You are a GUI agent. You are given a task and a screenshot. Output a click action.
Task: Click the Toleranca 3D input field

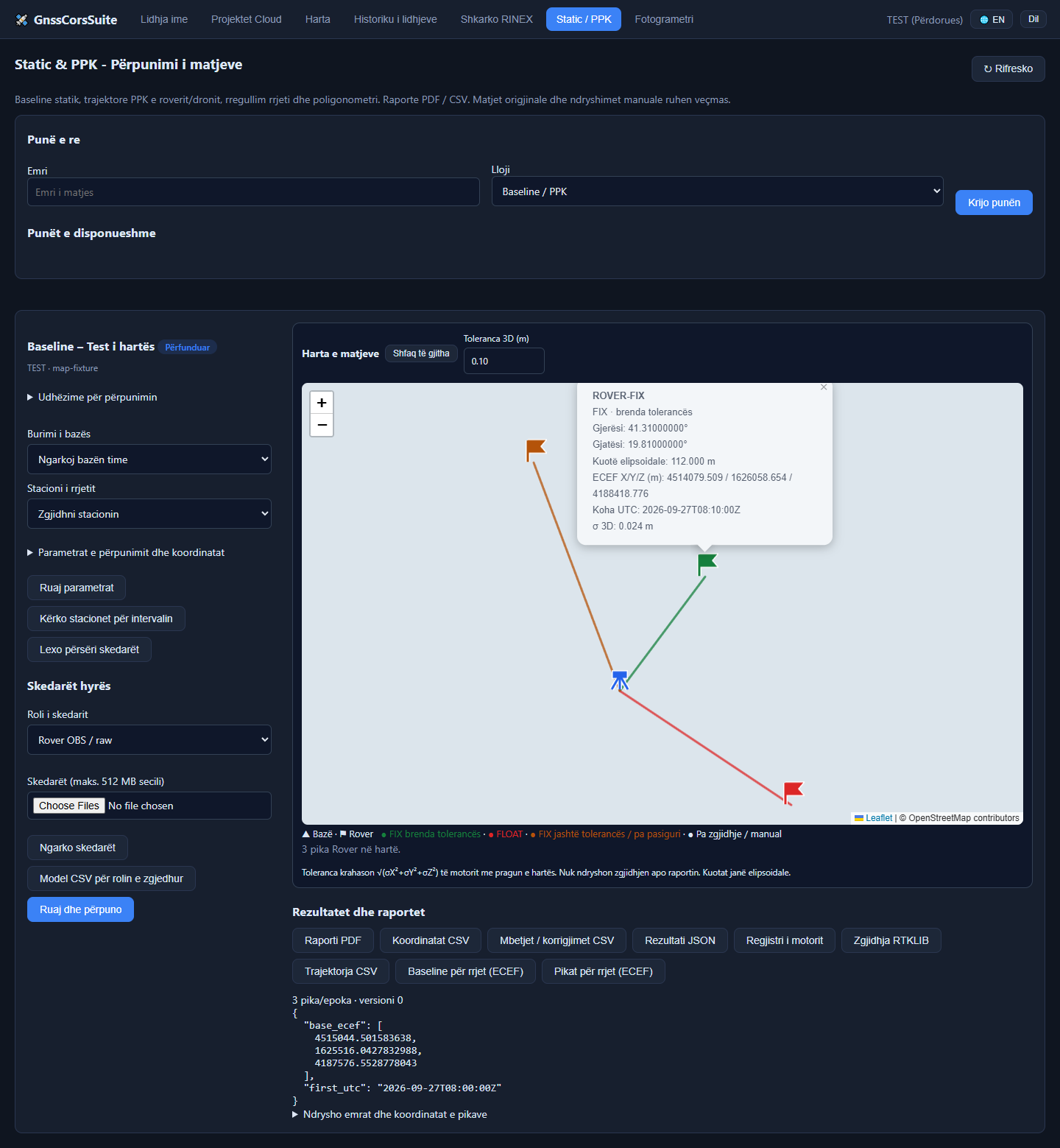[x=504, y=361]
